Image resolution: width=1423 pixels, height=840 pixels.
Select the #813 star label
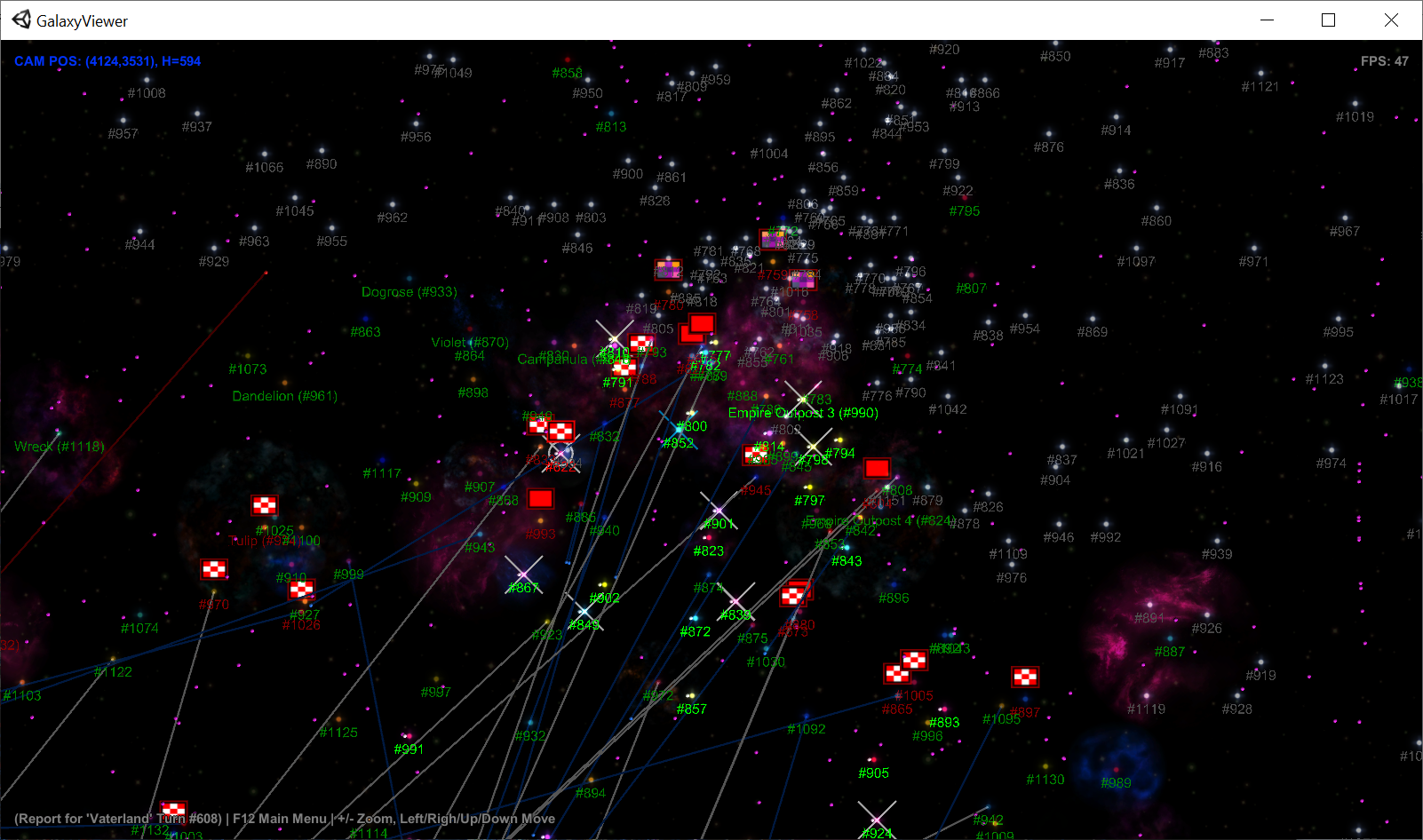[x=611, y=126]
